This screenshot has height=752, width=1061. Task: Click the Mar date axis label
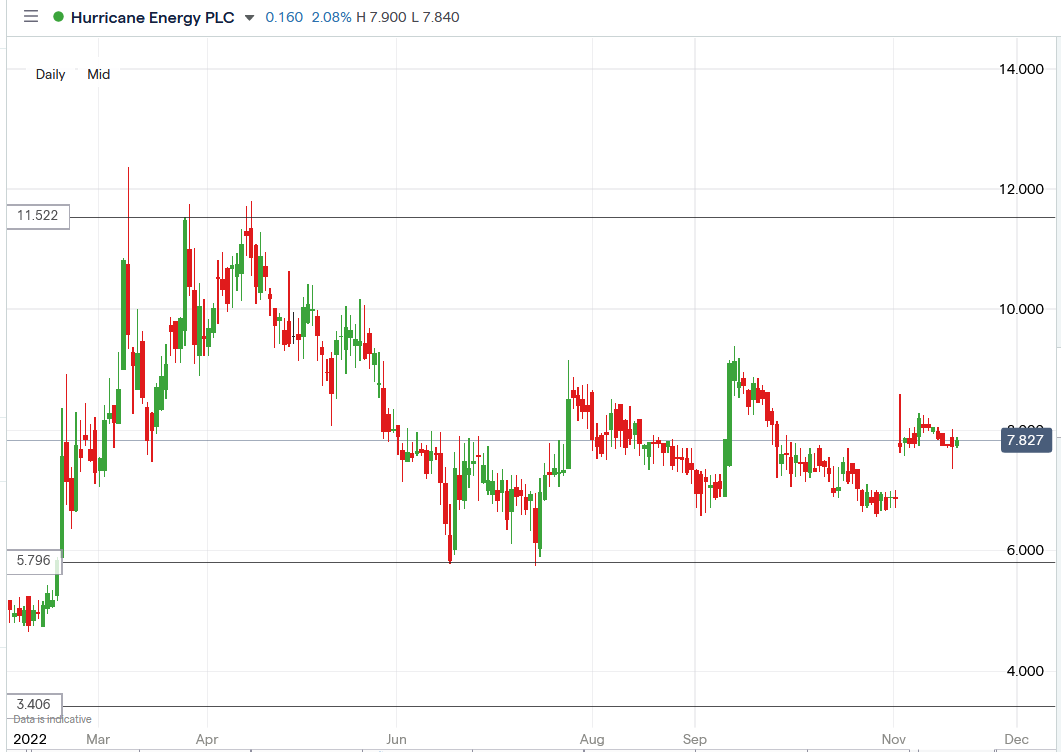pos(98,739)
